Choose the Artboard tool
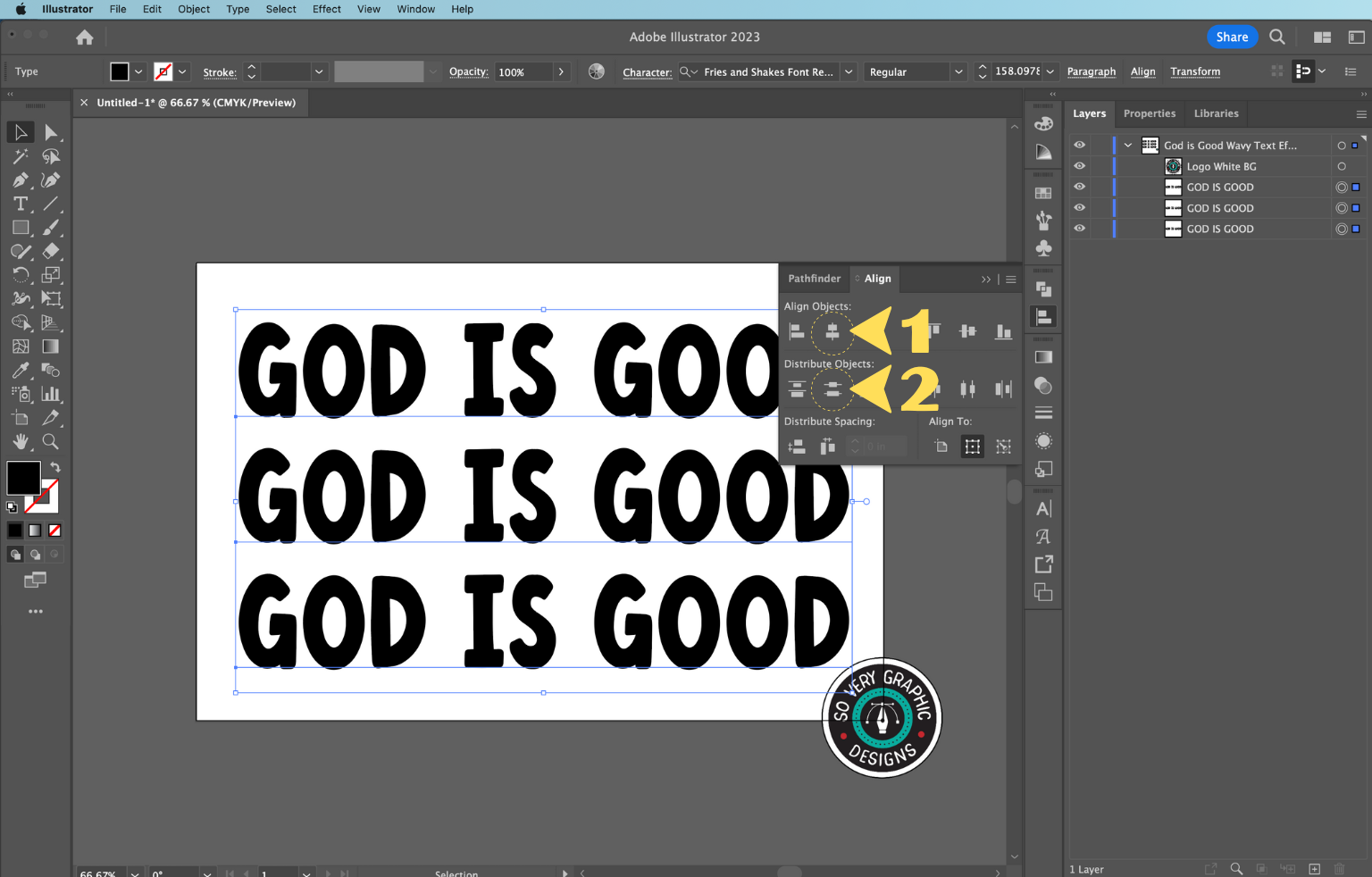1372x877 pixels. [x=20, y=418]
